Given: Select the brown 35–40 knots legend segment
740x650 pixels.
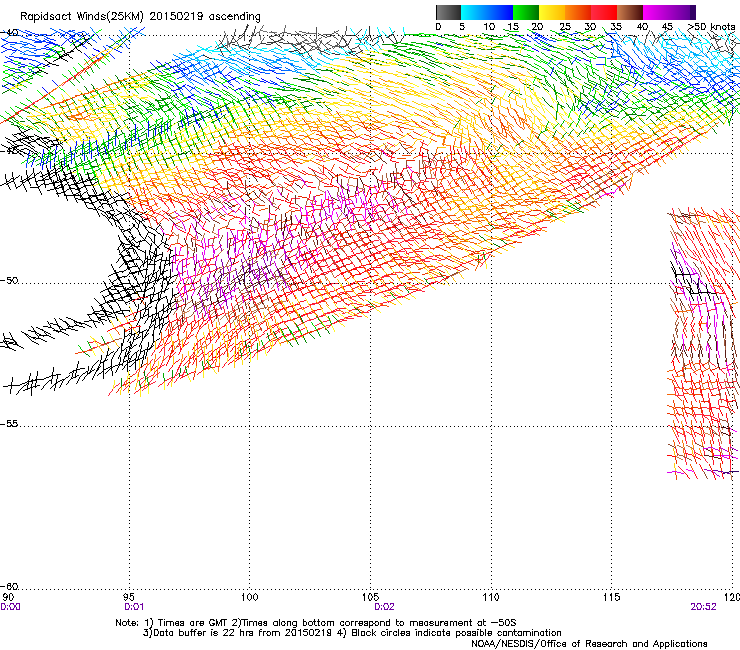Looking at the screenshot, I should tap(630, 12).
